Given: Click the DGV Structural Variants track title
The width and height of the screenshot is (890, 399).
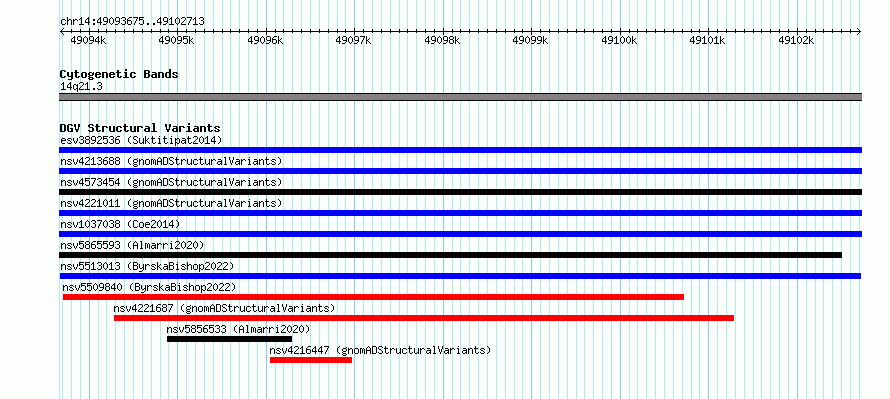Looking at the screenshot, I should tap(140, 128).
